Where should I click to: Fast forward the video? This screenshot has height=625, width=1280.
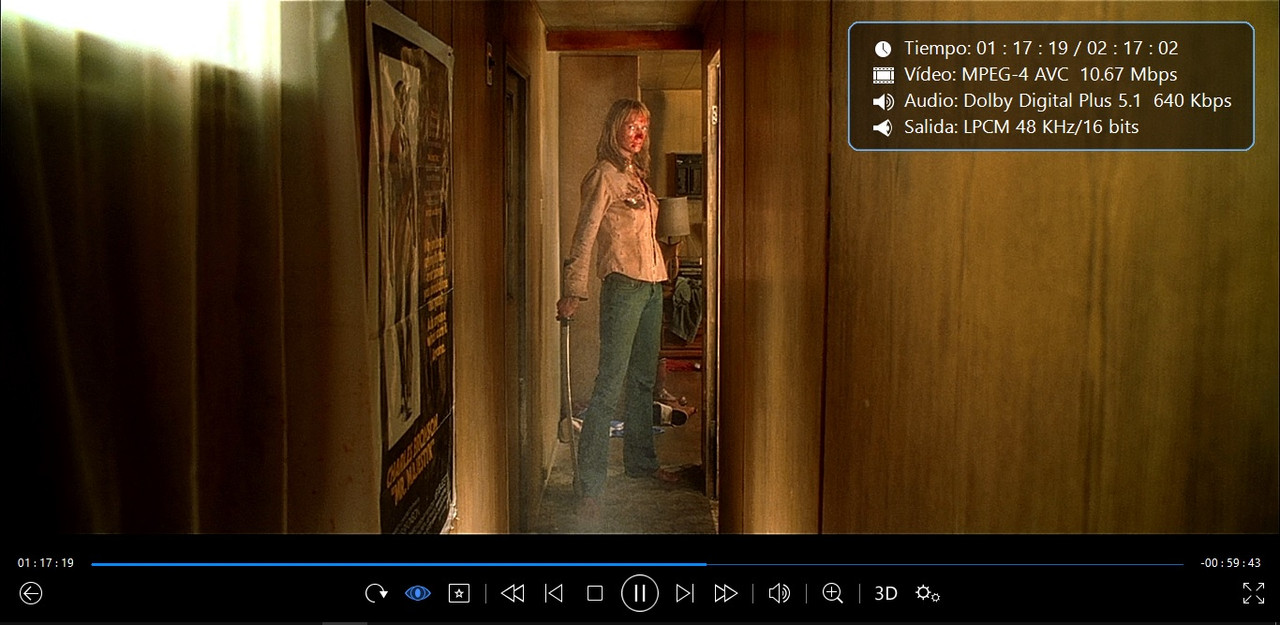[726, 593]
